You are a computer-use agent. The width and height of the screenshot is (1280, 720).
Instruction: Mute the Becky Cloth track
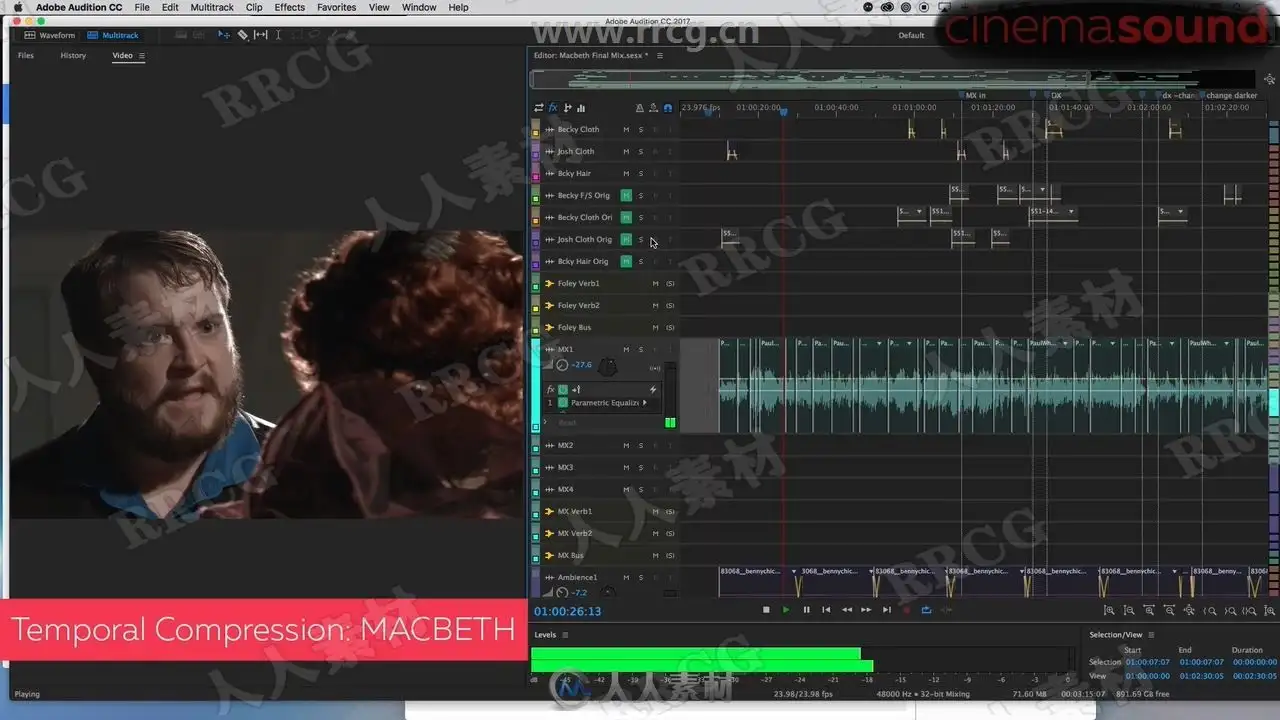click(x=626, y=130)
